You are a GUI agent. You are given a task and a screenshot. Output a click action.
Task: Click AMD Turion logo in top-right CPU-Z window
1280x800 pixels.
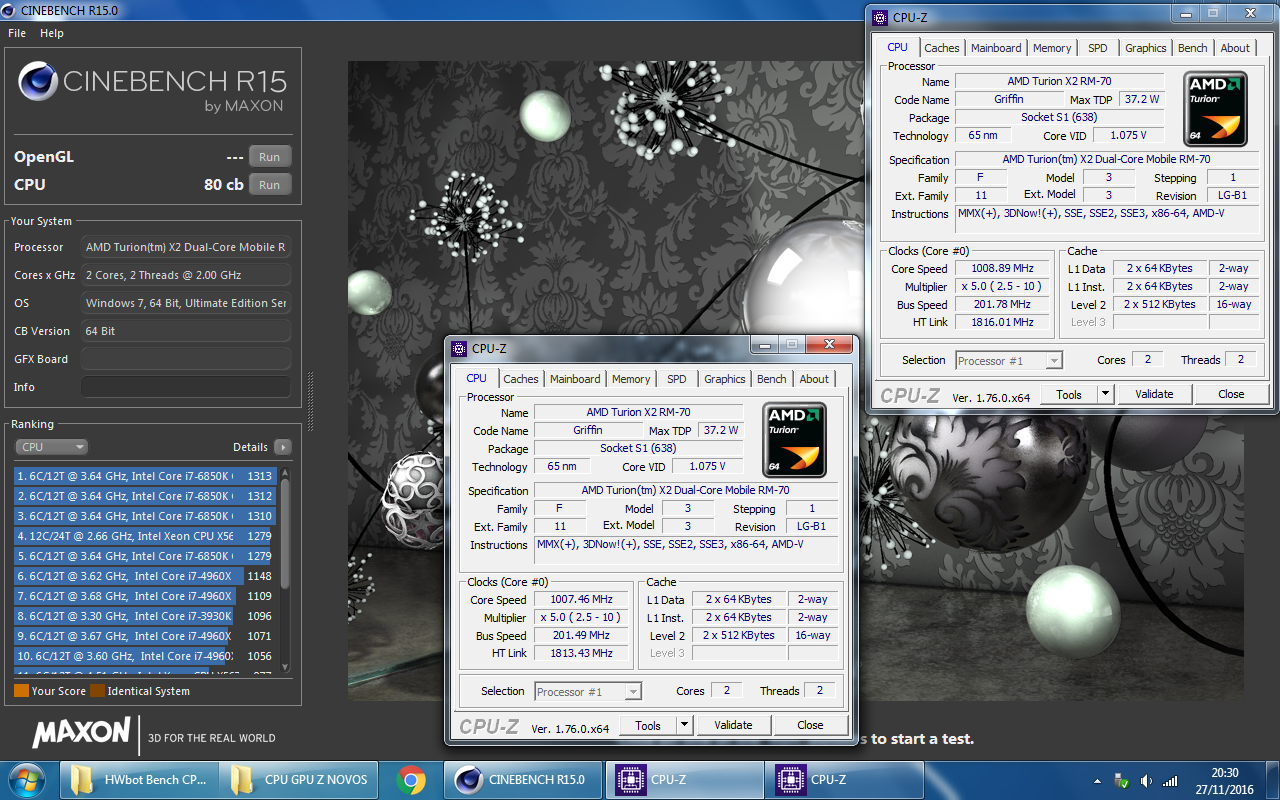[x=1215, y=109]
